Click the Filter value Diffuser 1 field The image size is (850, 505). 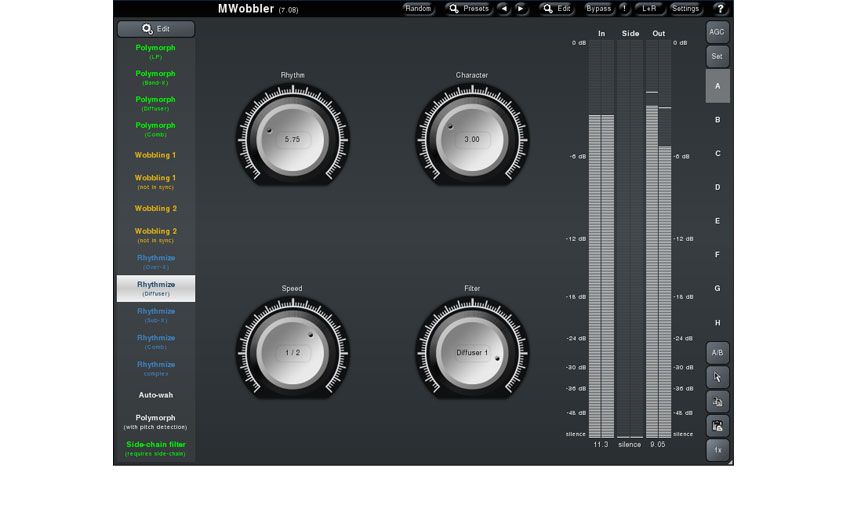pyautogui.click(x=472, y=353)
